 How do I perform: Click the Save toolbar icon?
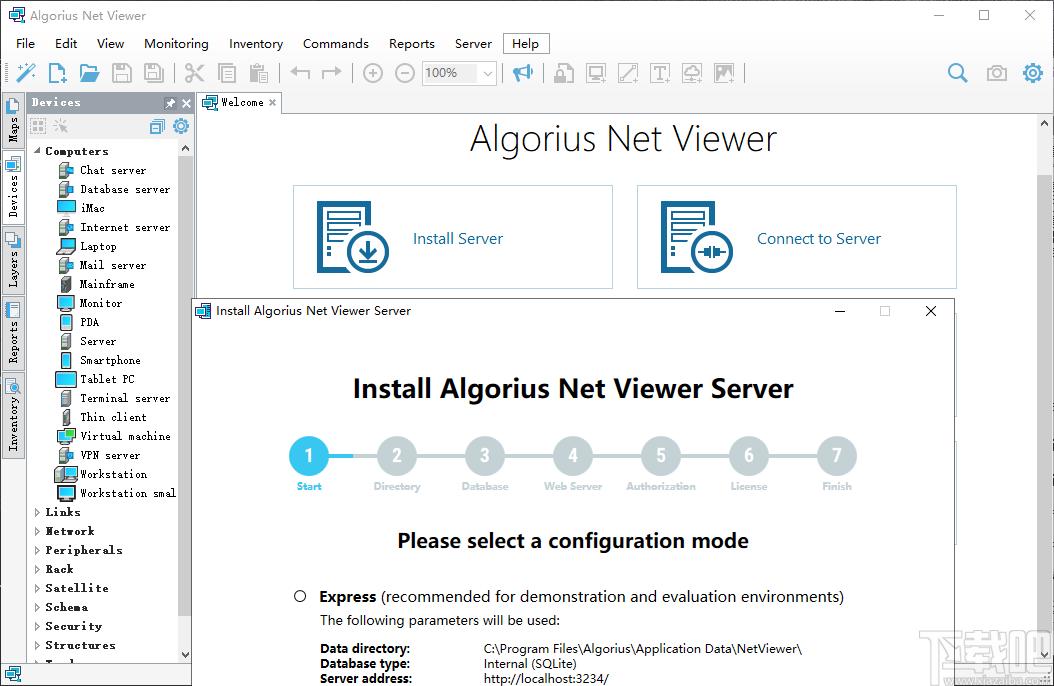(x=122, y=73)
